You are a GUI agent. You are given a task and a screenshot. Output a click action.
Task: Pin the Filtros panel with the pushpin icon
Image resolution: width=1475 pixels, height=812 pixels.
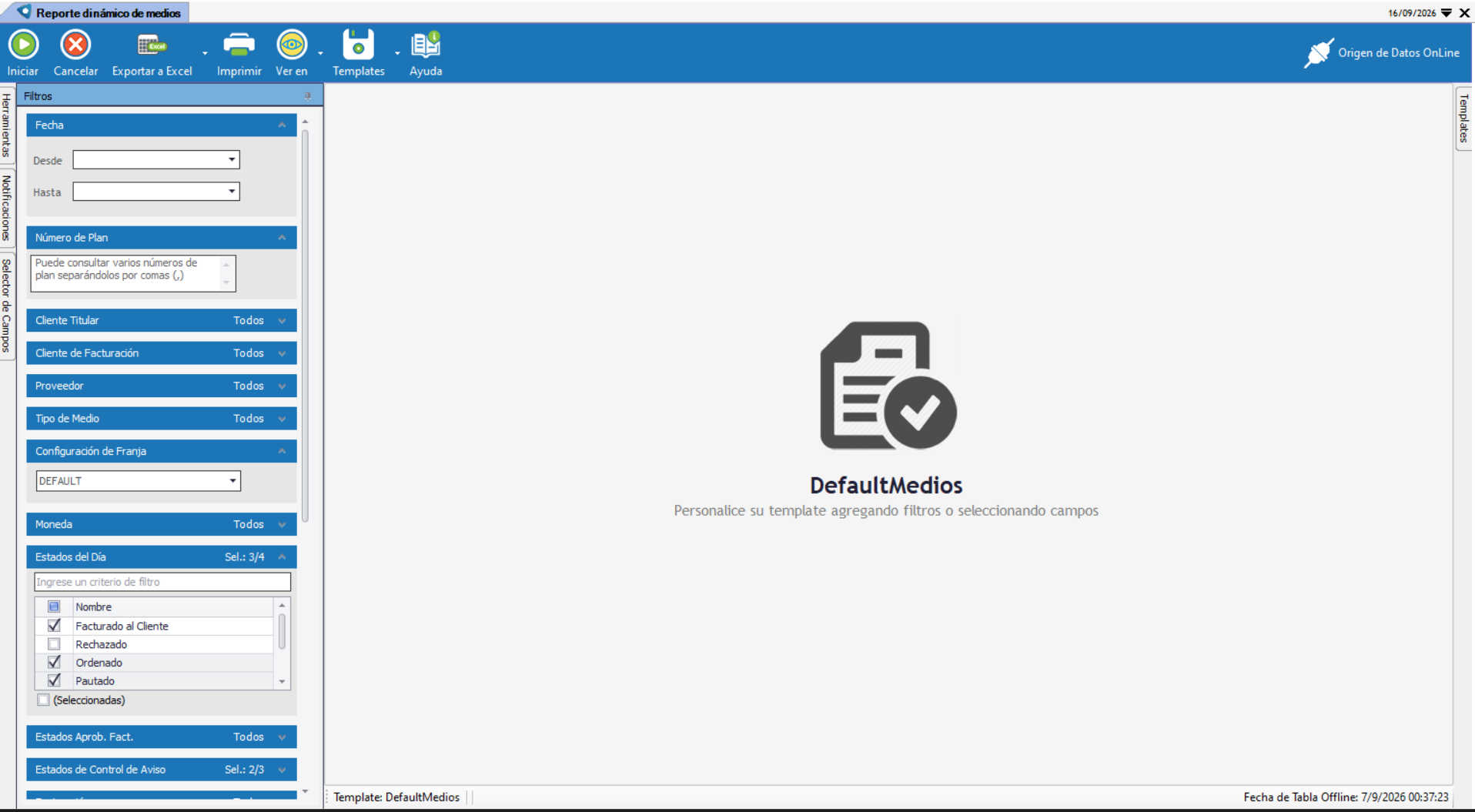coord(308,96)
